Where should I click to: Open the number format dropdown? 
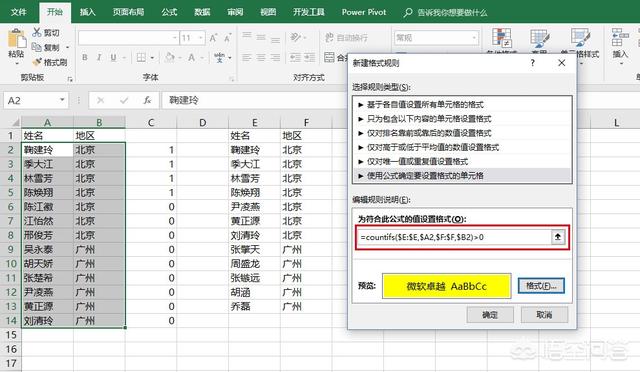pyautogui.click(x=474, y=38)
